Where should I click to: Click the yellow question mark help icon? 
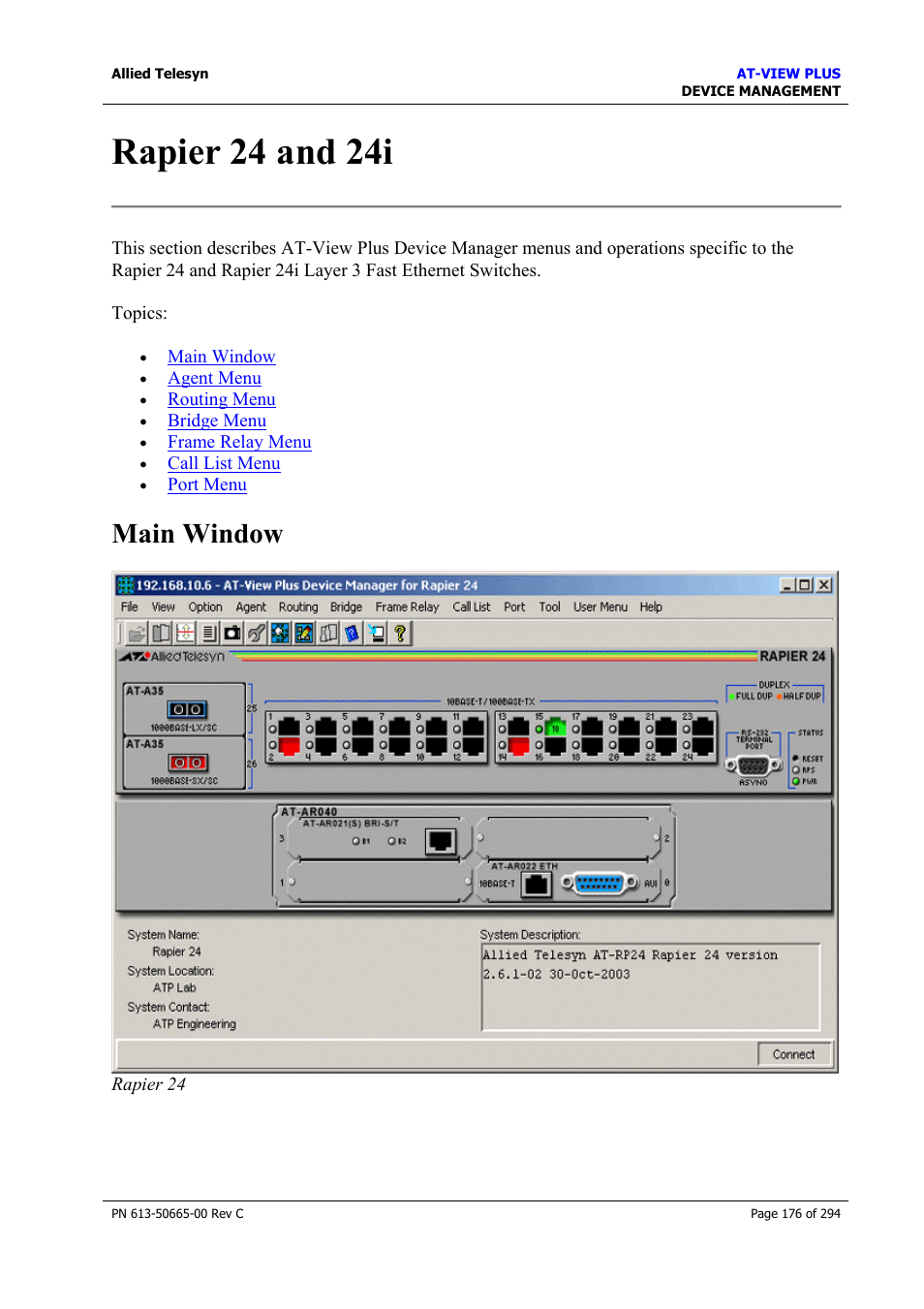tap(400, 634)
